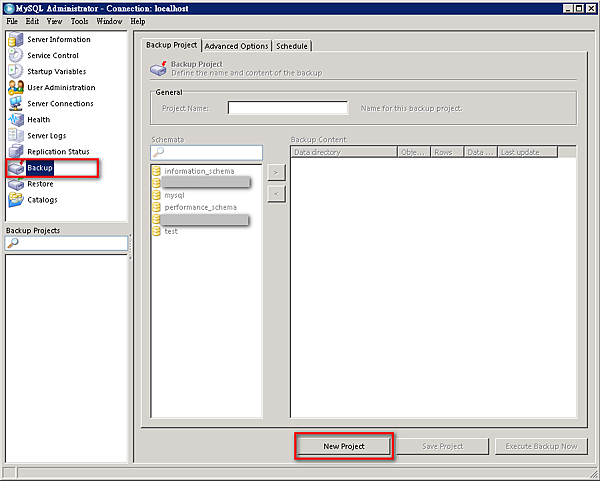Screen dimensions: 600x481
Task: Select Health in the sidebar
Action: click(x=39, y=120)
